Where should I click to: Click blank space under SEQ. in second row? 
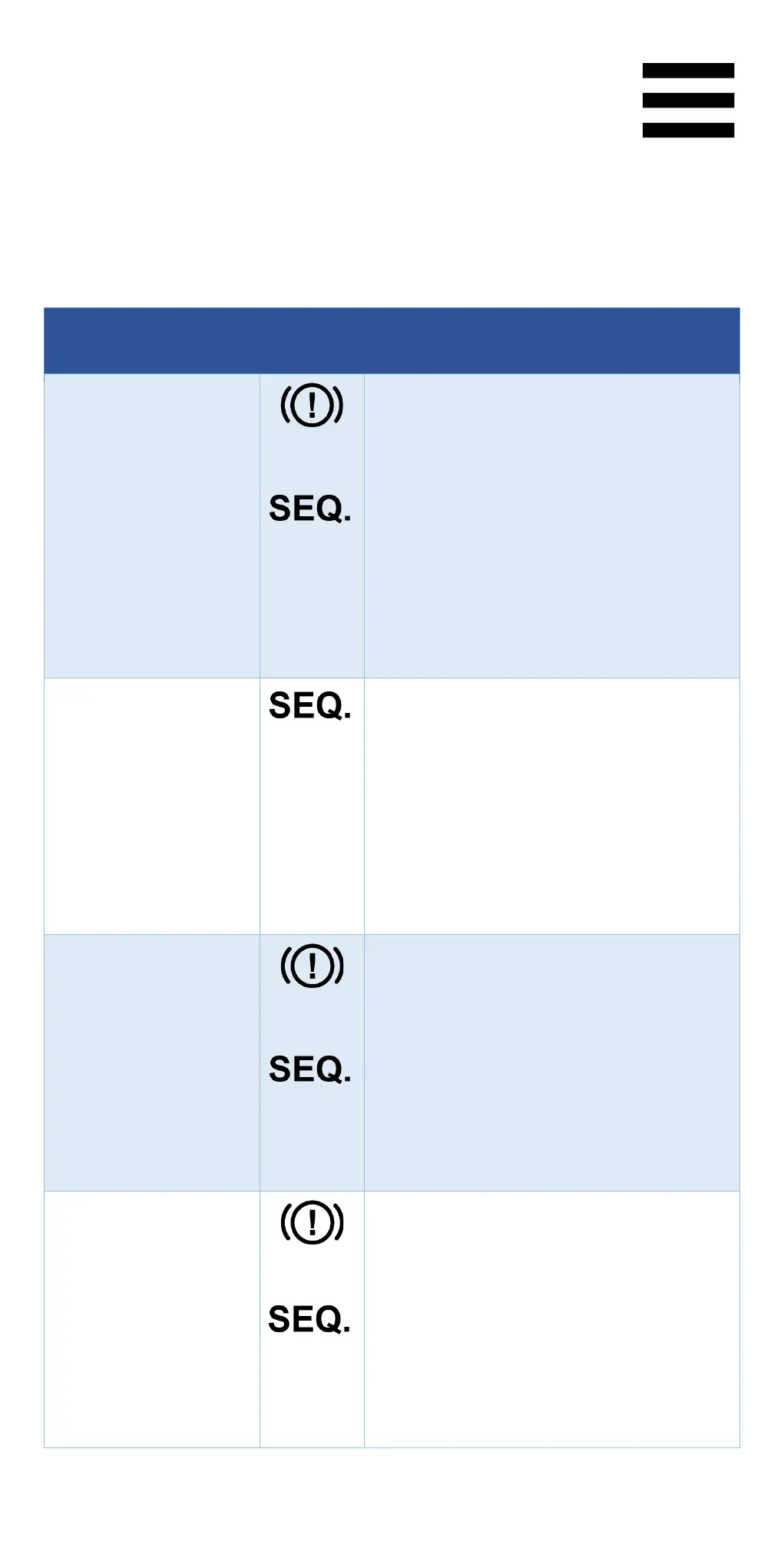[312, 830]
